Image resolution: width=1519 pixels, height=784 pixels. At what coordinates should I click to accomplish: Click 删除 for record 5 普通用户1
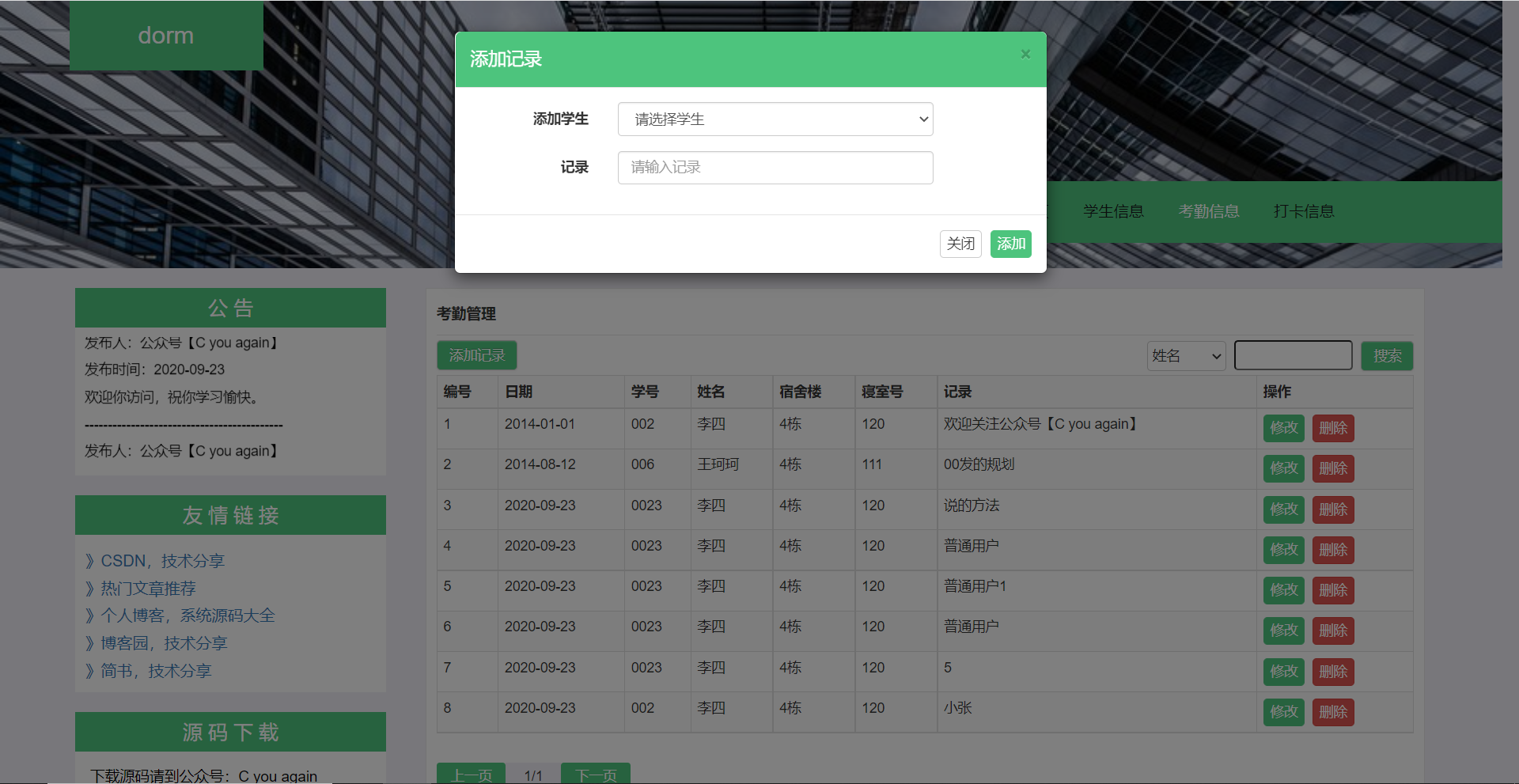(x=1333, y=590)
